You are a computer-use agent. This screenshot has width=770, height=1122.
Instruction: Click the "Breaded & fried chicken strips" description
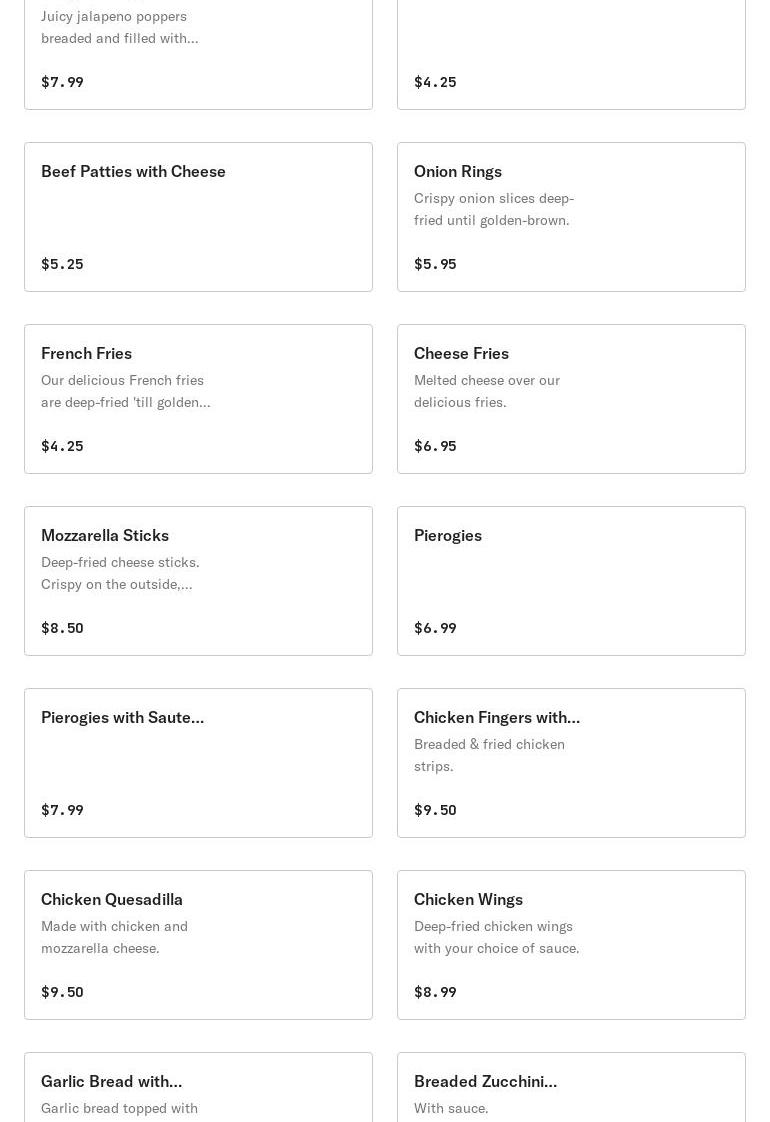[x=489, y=755]
